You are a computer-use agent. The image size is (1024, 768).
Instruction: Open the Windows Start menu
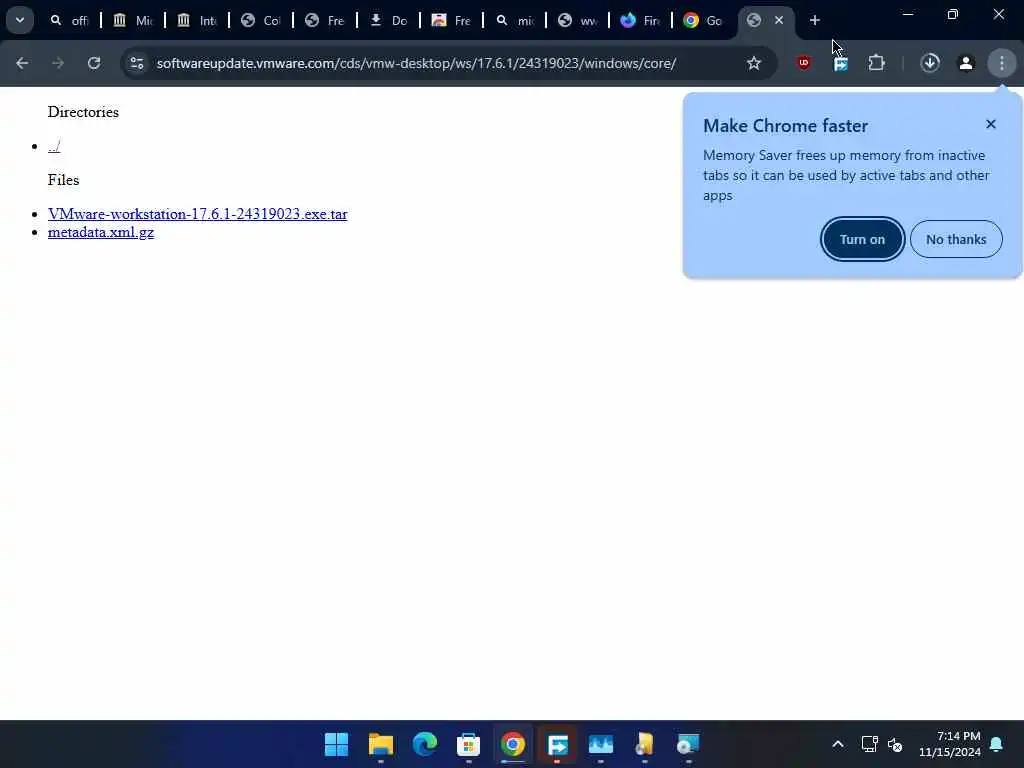click(x=337, y=744)
